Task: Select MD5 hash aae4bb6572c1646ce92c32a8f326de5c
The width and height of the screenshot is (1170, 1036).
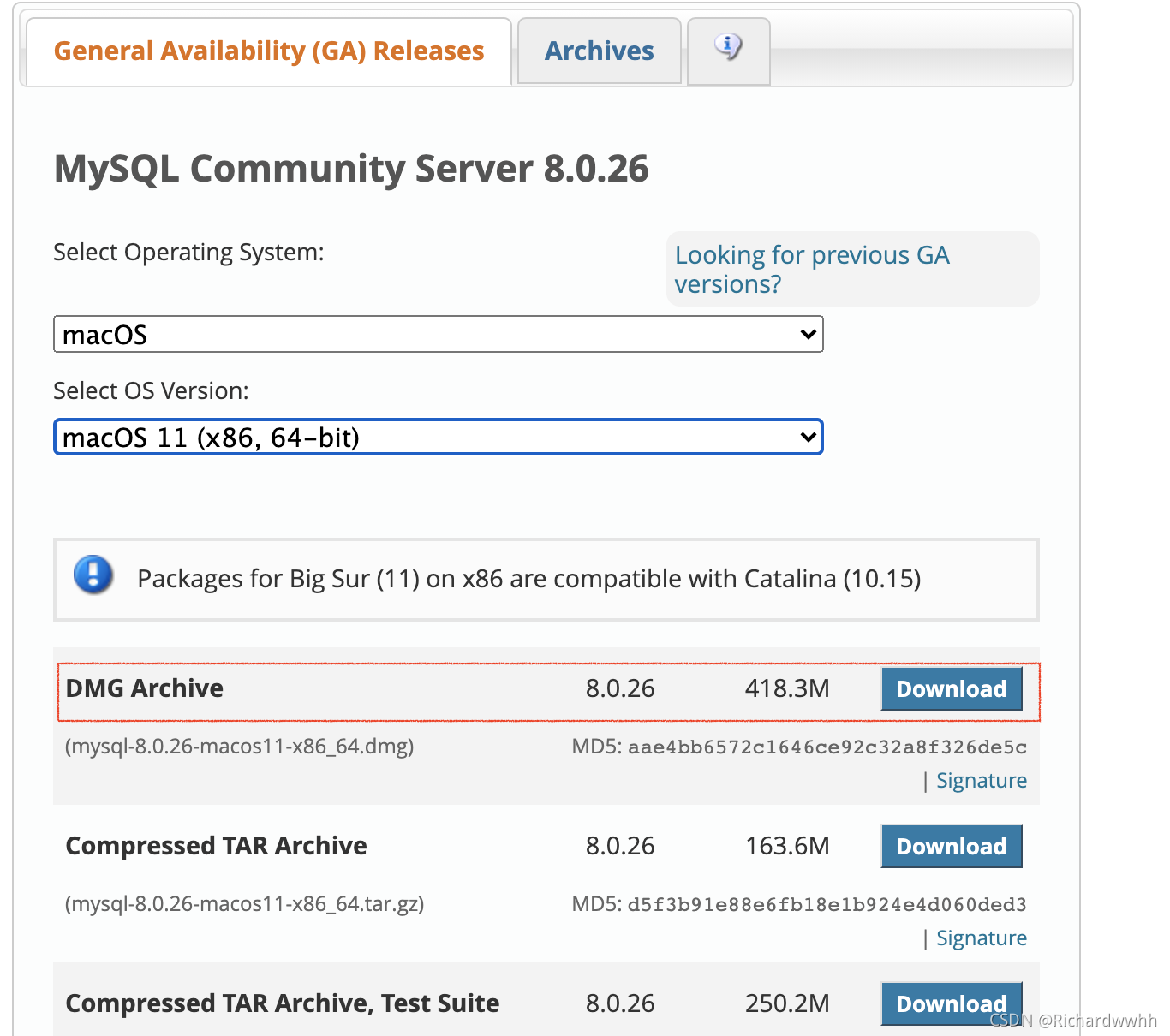Action: (827, 747)
